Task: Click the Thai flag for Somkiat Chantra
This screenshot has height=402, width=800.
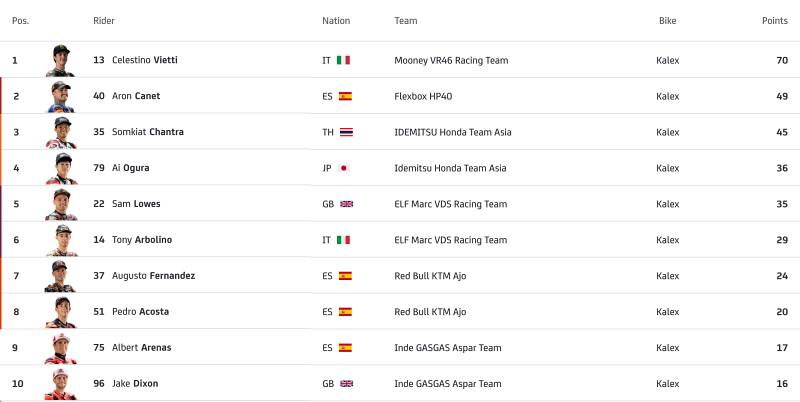Action: tap(346, 132)
